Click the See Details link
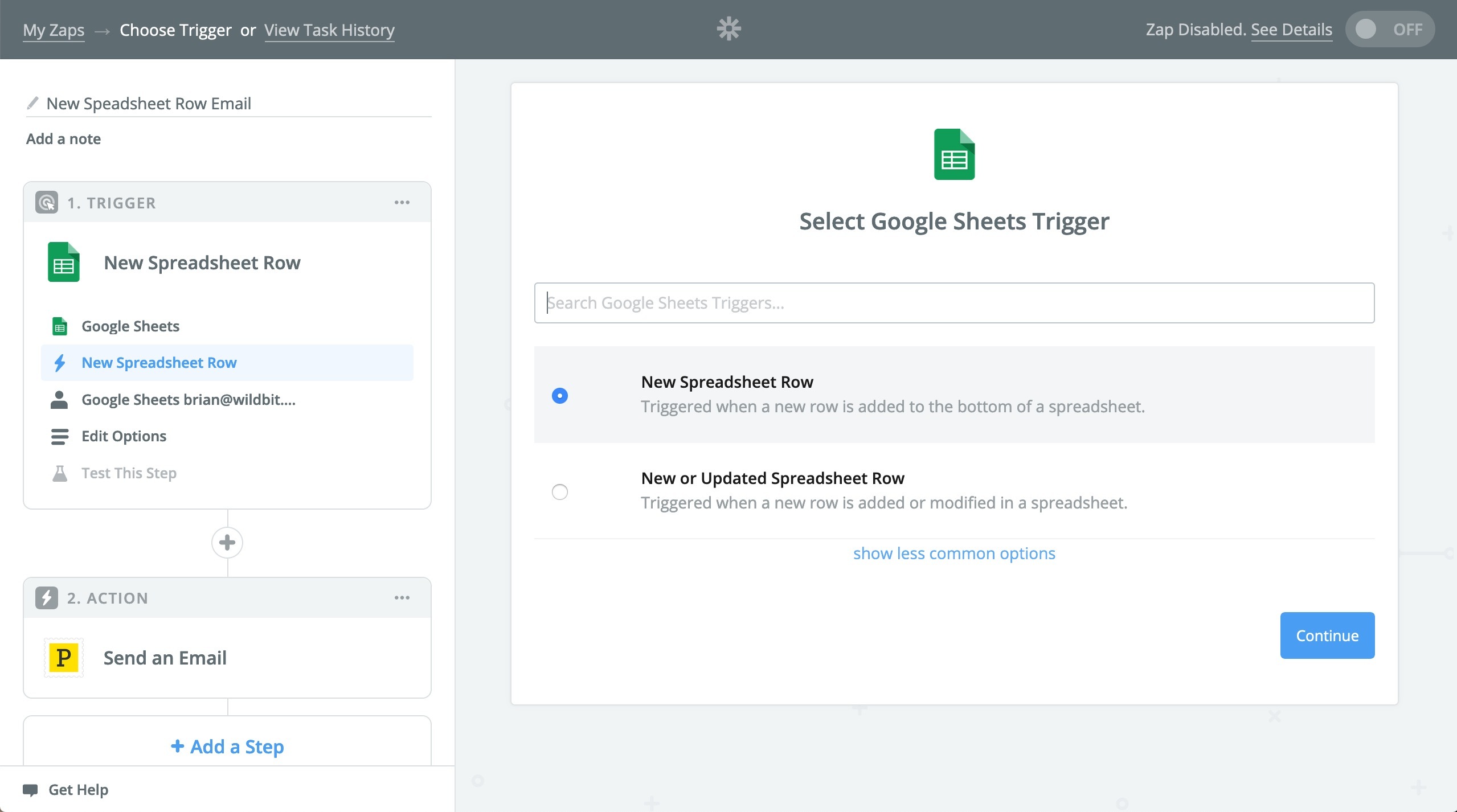This screenshot has width=1457, height=812. 1291,30
